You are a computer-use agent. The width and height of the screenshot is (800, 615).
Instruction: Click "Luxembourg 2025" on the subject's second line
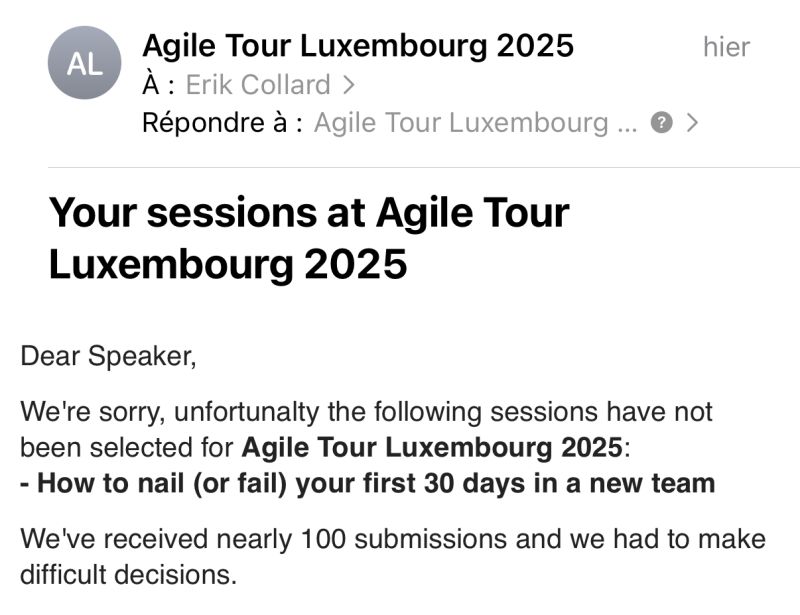(228, 264)
